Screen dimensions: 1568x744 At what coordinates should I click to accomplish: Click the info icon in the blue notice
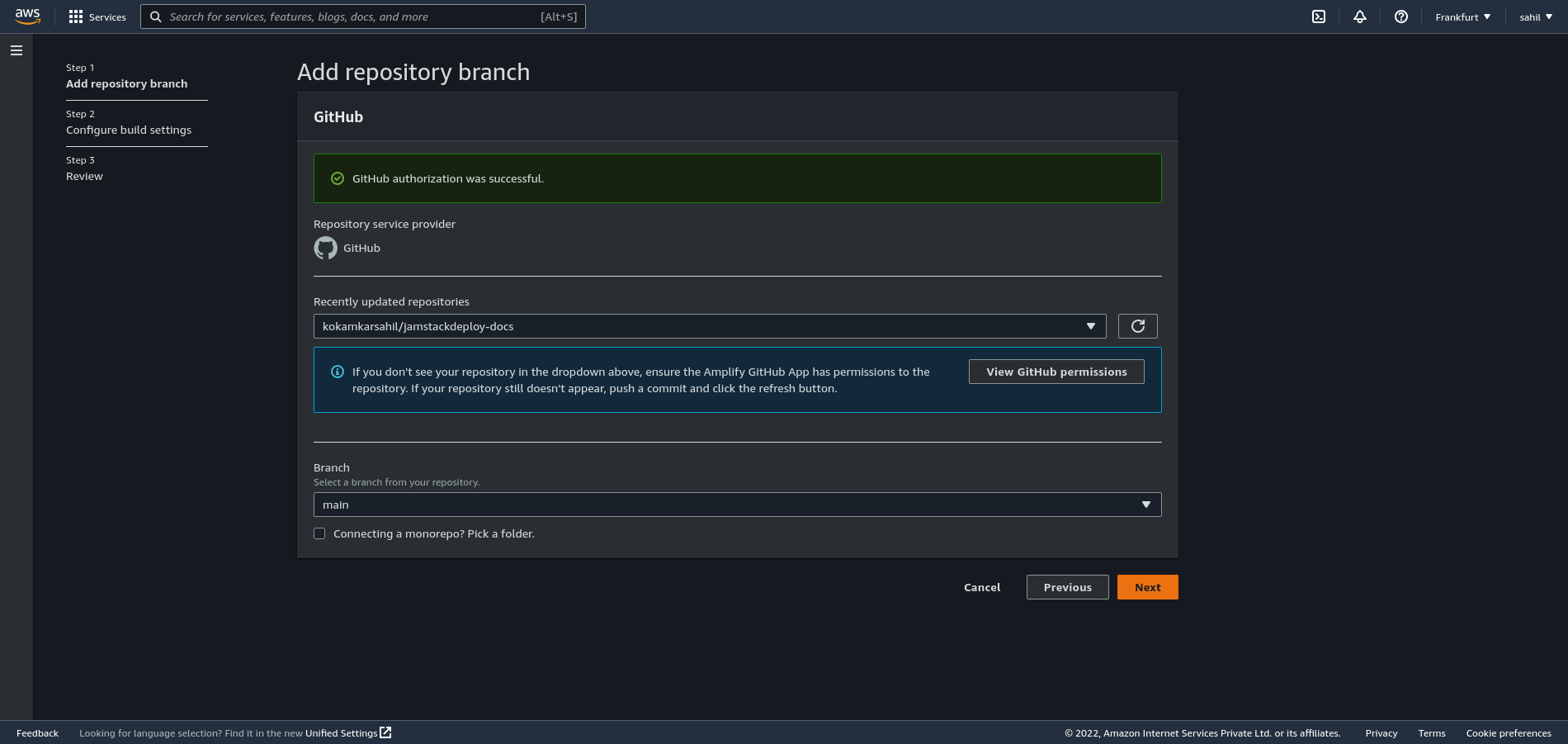[338, 372]
